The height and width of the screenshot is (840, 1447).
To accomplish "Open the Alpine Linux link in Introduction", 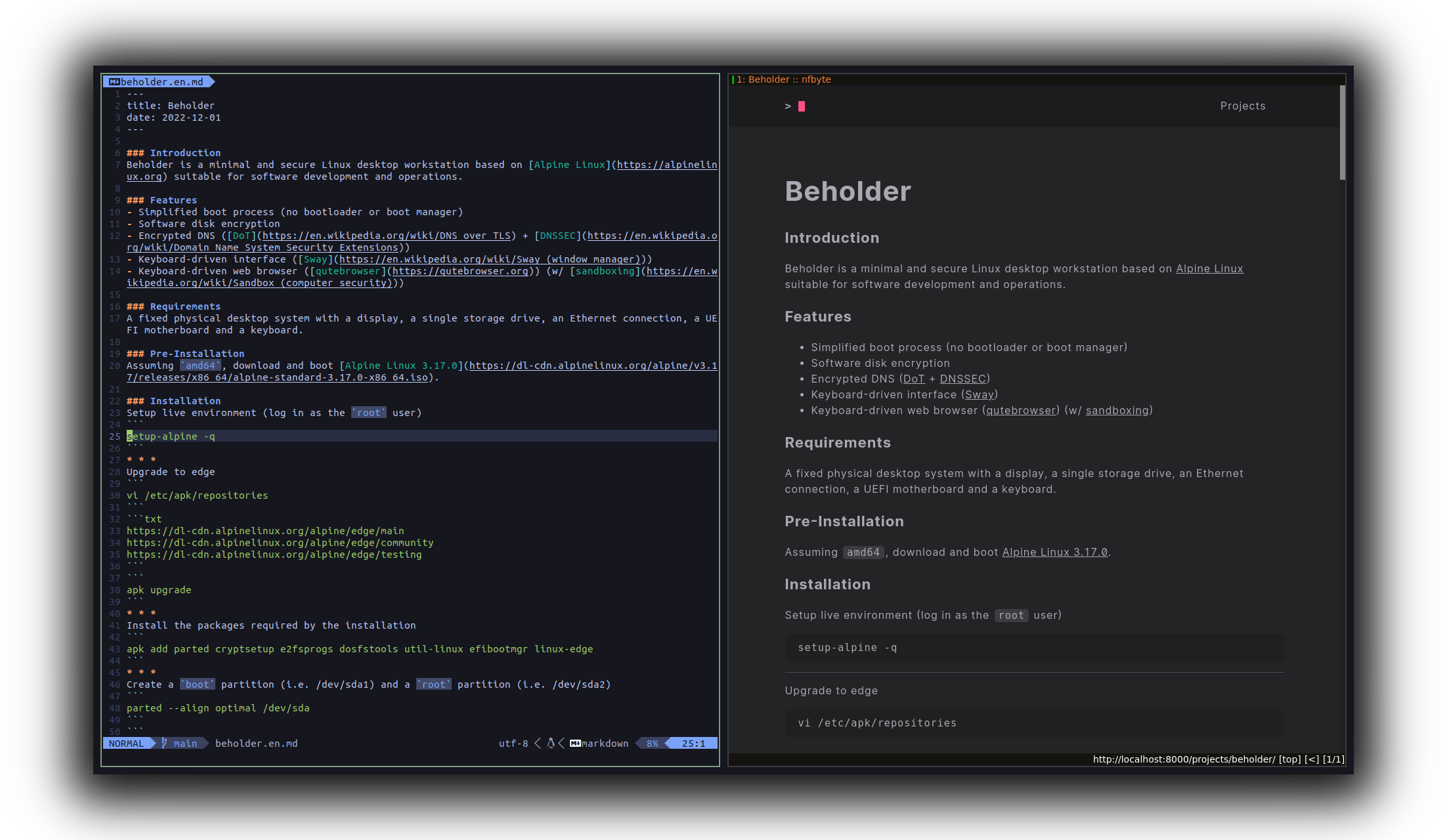I will coord(1209,268).
